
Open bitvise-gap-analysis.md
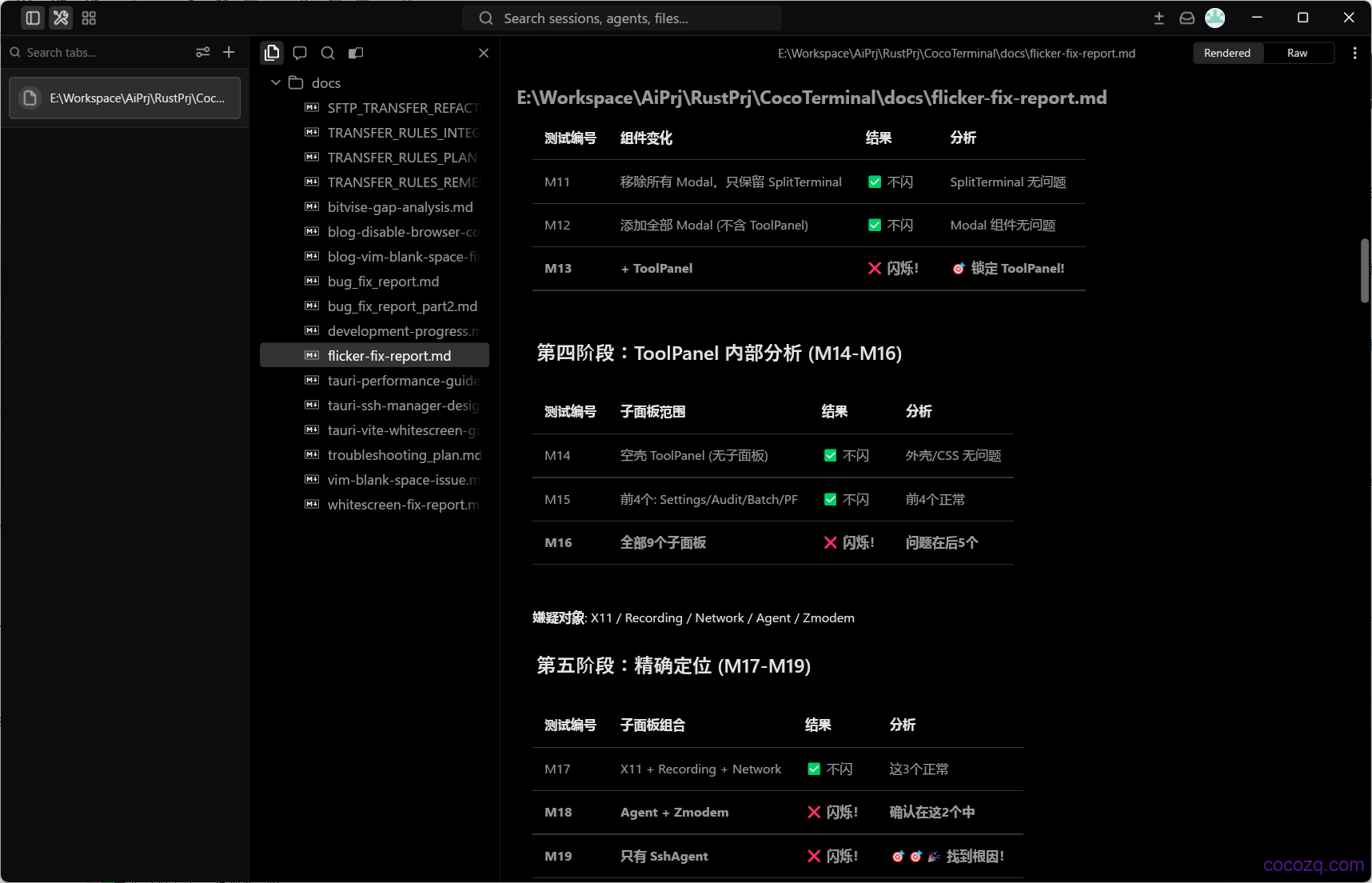[374, 206]
